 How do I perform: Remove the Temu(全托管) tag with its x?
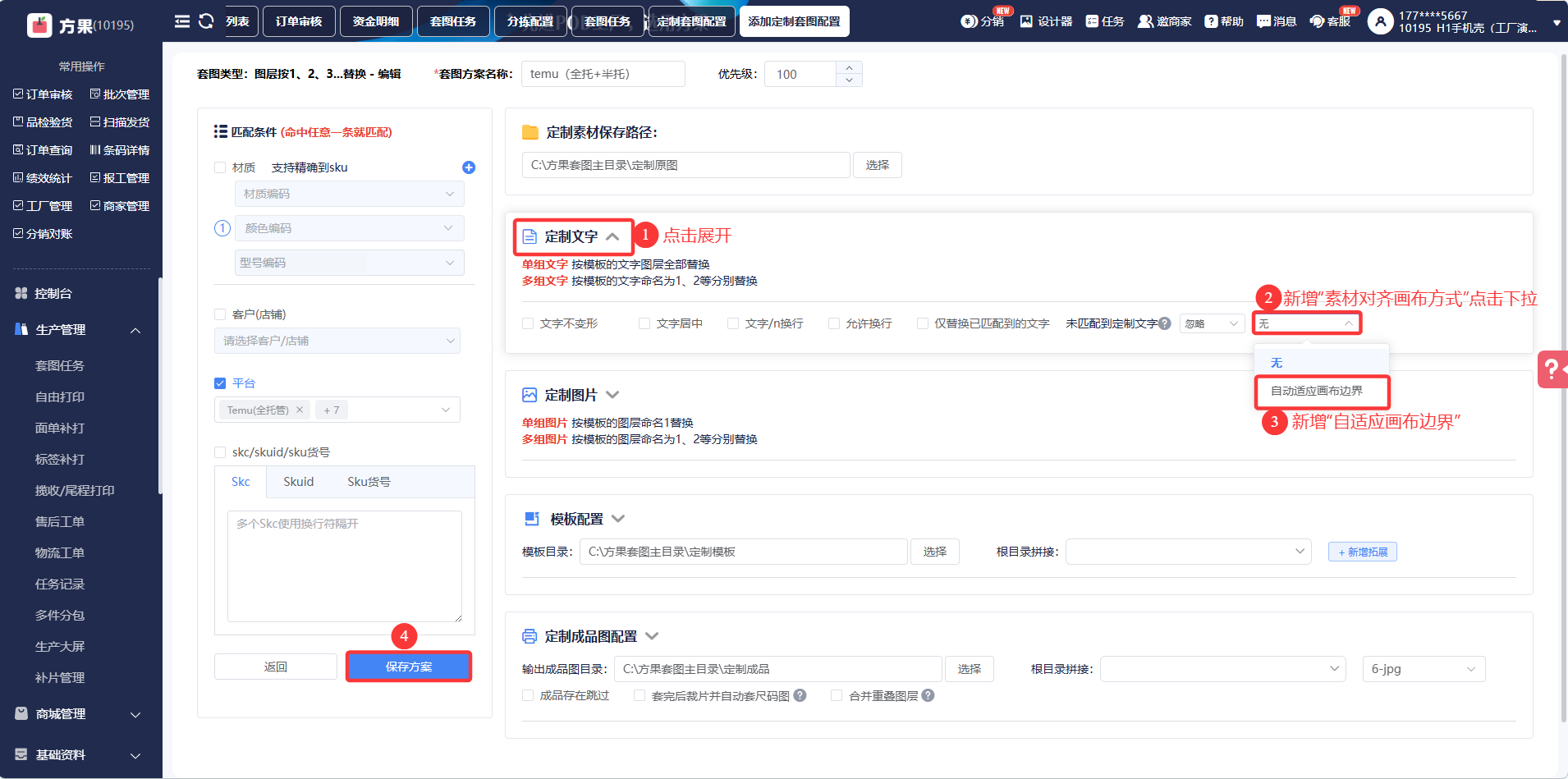[x=300, y=410]
